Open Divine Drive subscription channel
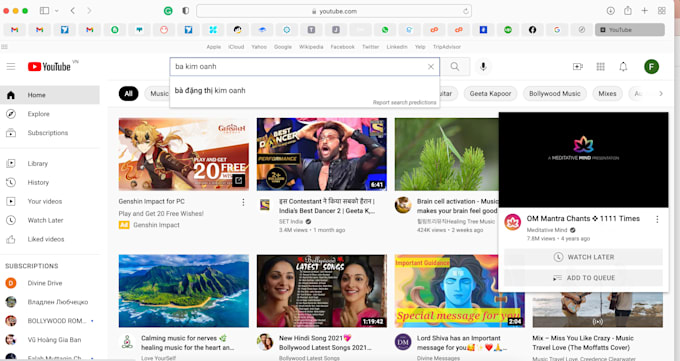 pyautogui.click(x=50, y=283)
